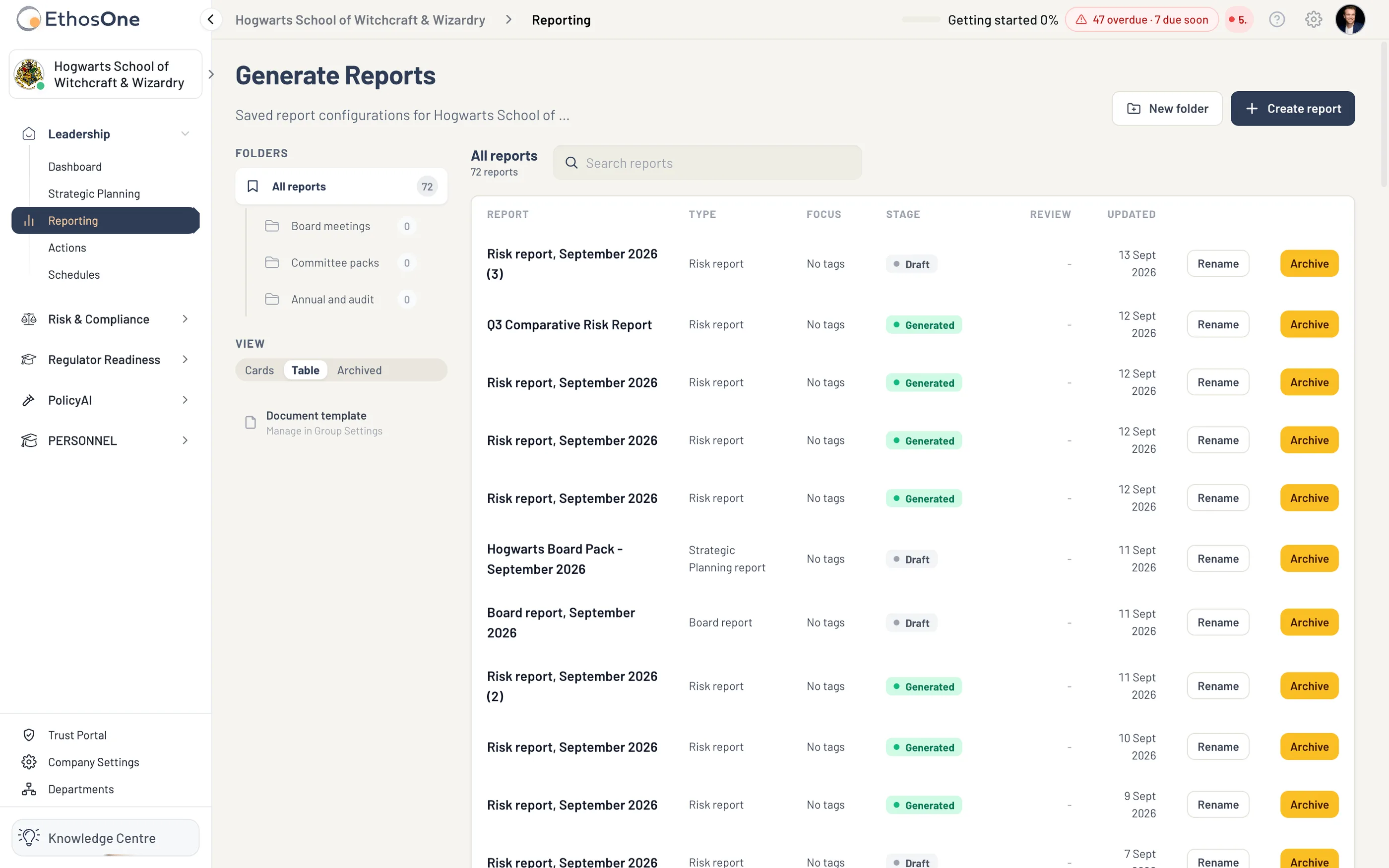Expand the Regulator Readiness section chevron

click(185, 360)
